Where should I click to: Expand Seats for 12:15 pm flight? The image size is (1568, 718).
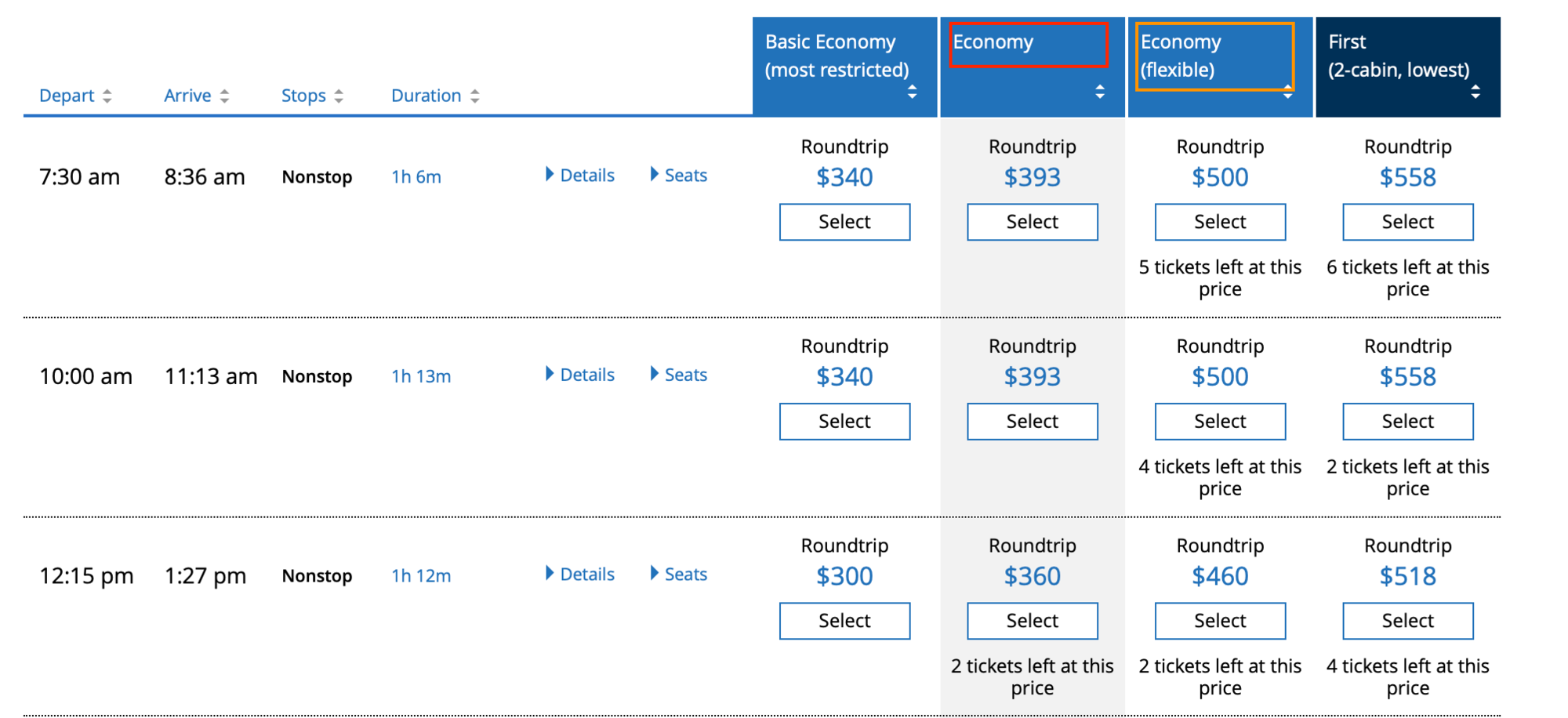[679, 574]
